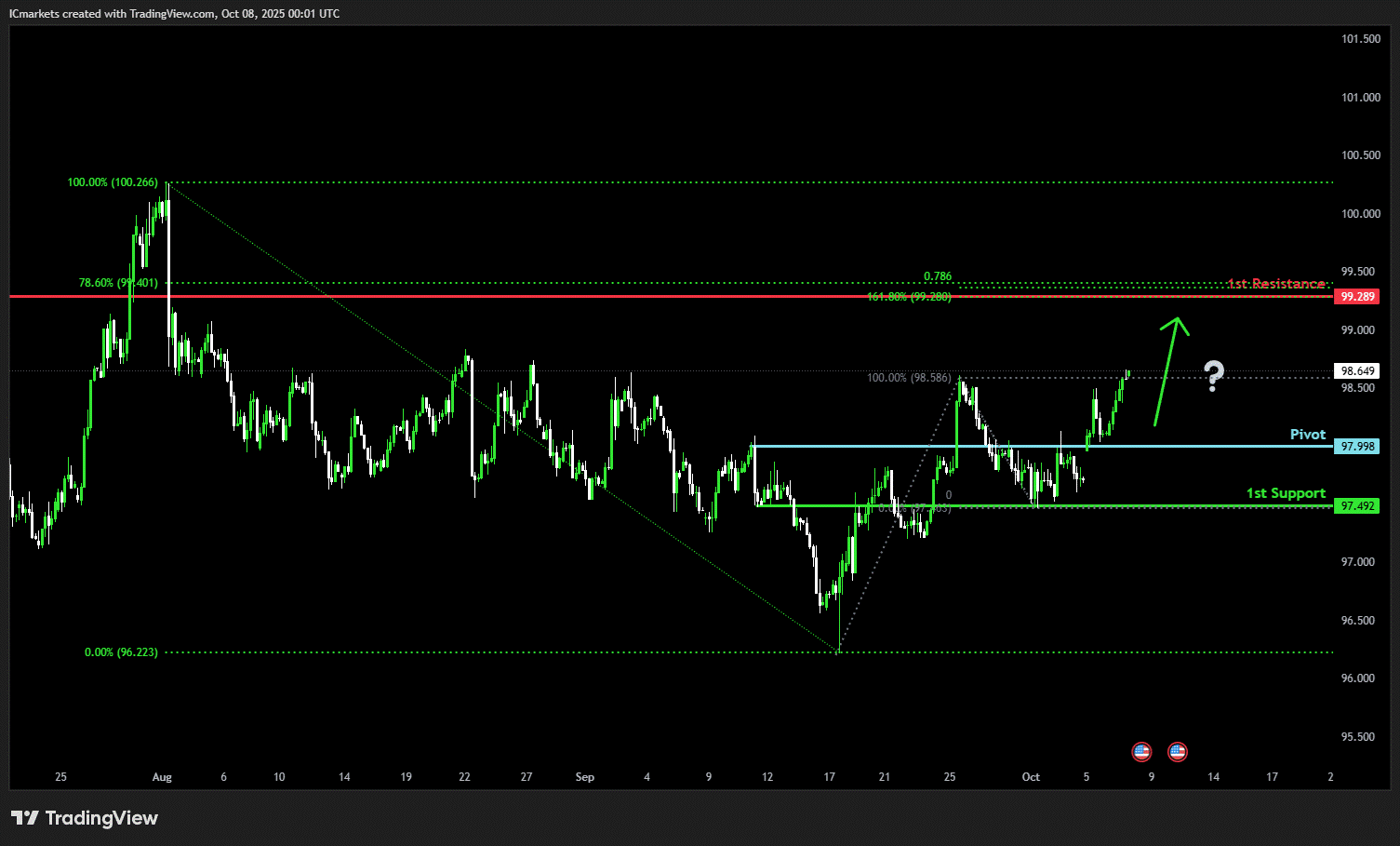The height and width of the screenshot is (846, 1400).
Task: Select the 161.80% Fibonacci extension label
Action: [x=908, y=297]
